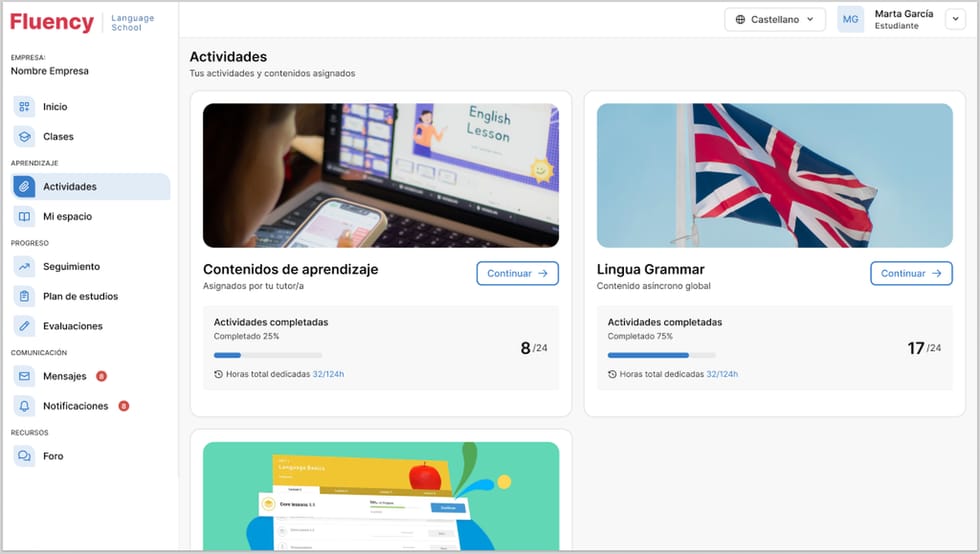The image size is (980, 554).
Task: Open Mensajes in the sidebar
Action: (x=91, y=376)
